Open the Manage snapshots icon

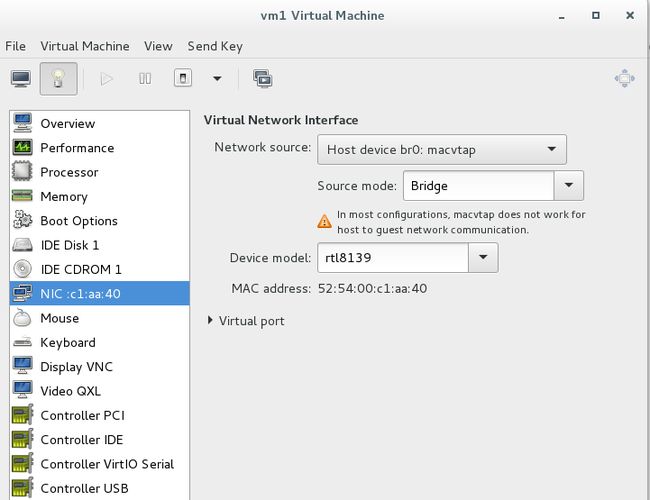click(263, 78)
